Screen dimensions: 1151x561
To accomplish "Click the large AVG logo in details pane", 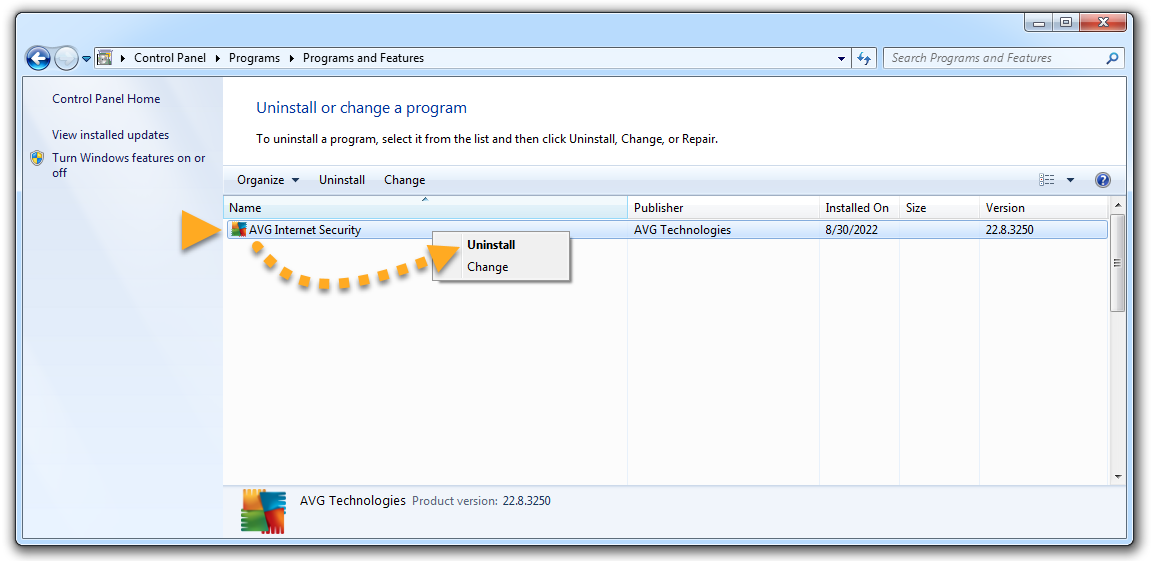I will [x=264, y=510].
